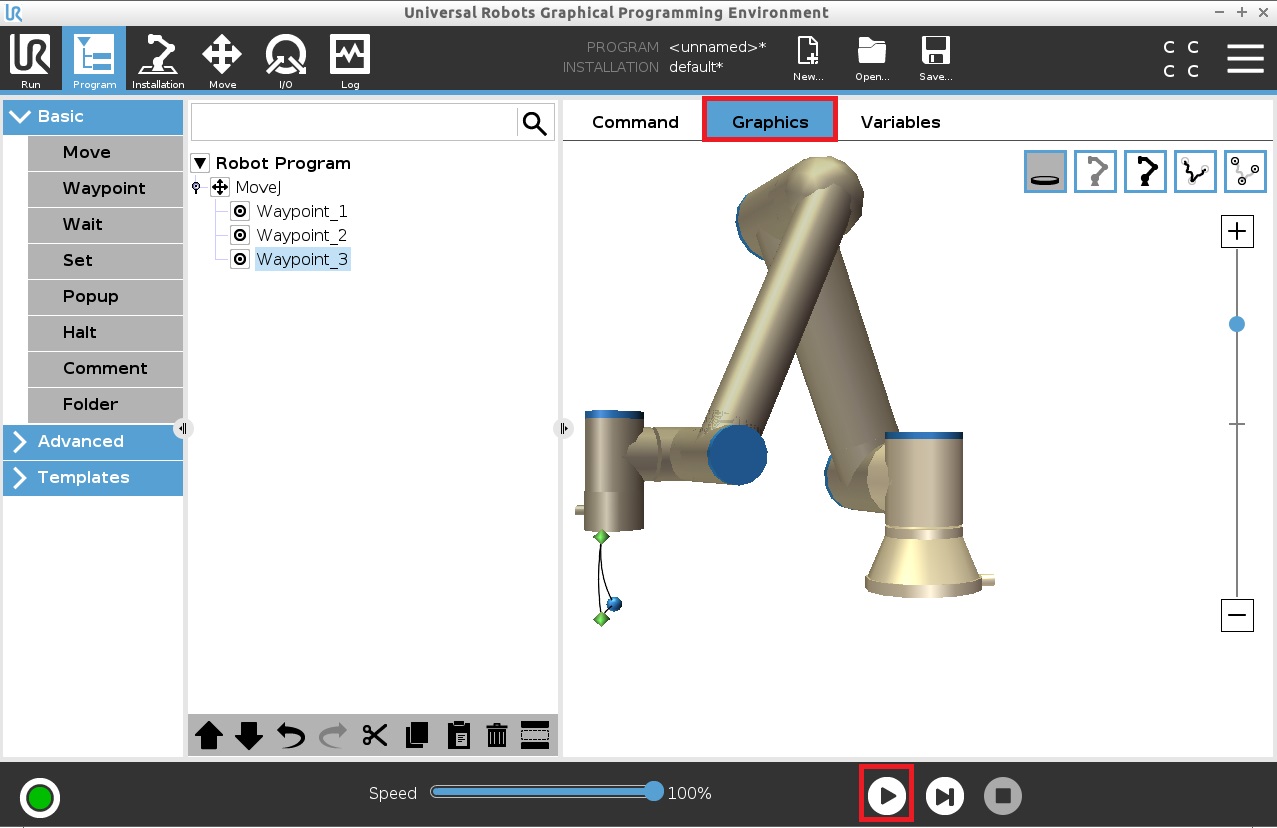1277x828 pixels.
Task: Open the Log tab icon
Action: point(350,60)
